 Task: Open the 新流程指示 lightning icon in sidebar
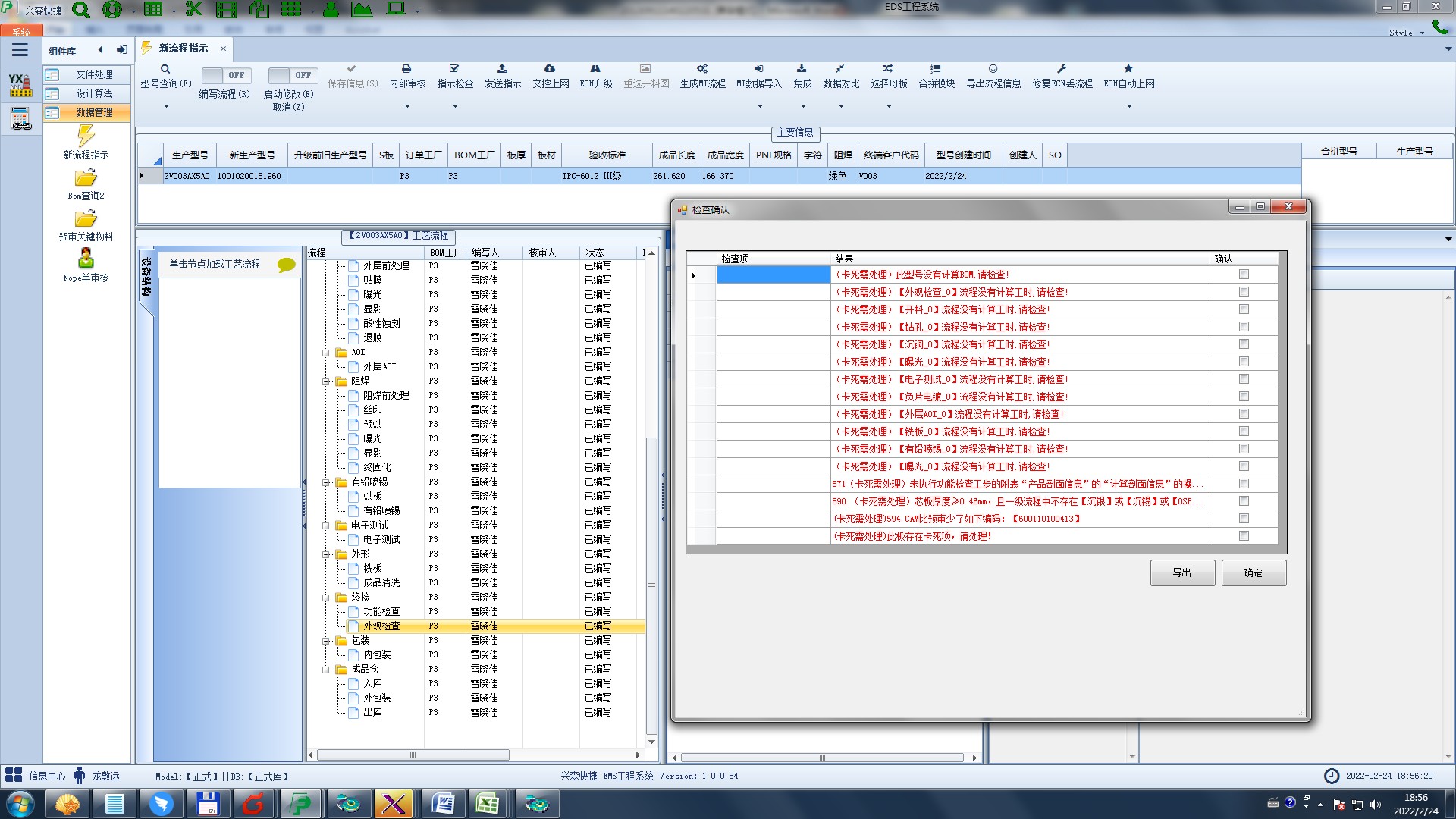pos(86,136)
